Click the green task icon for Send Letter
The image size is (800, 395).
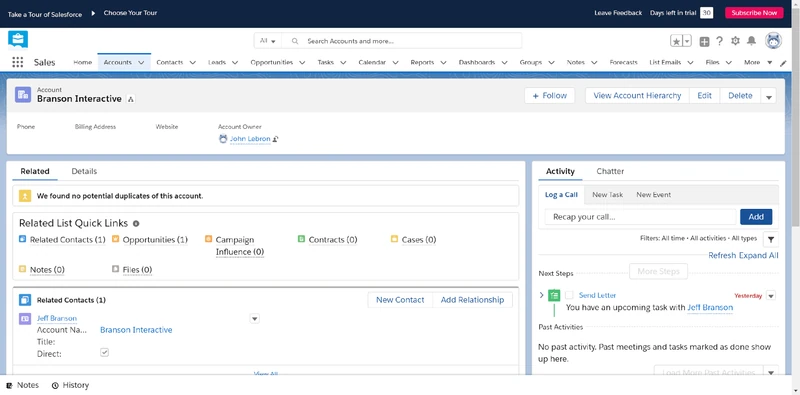coord(554,295)
